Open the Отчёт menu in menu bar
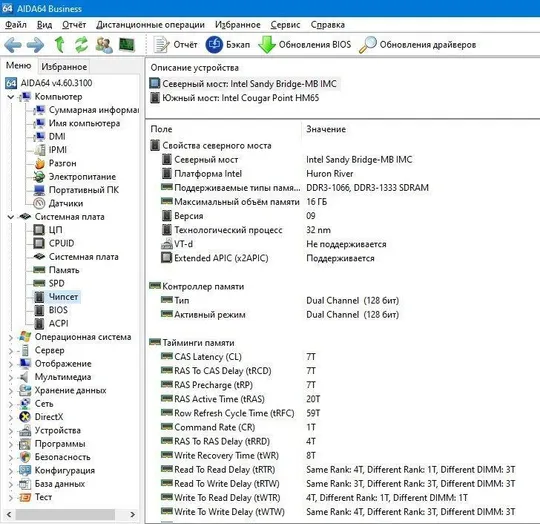Screen dimensions: 540x524 click(x=74, y=25)
